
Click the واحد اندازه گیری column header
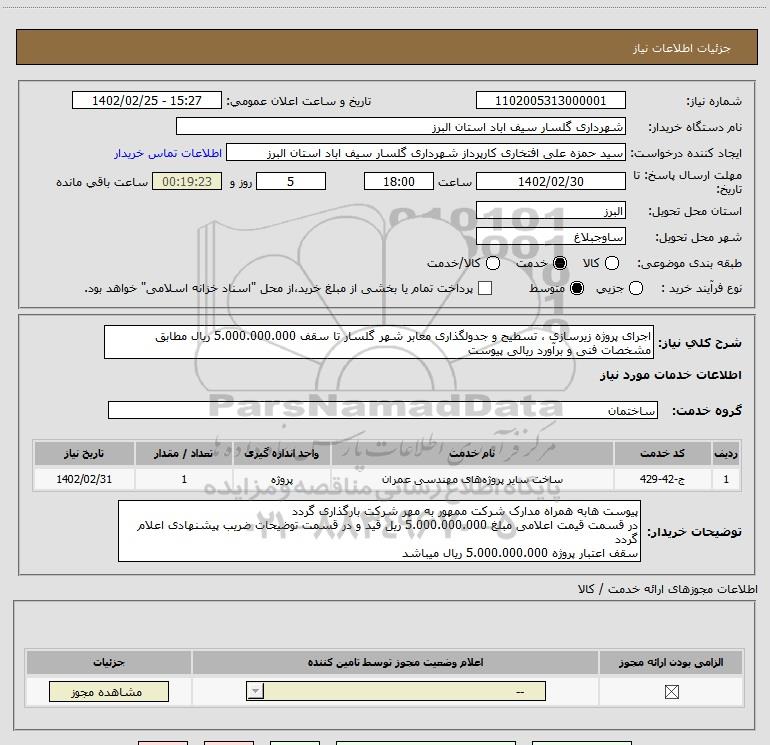[x=282, y=453]
